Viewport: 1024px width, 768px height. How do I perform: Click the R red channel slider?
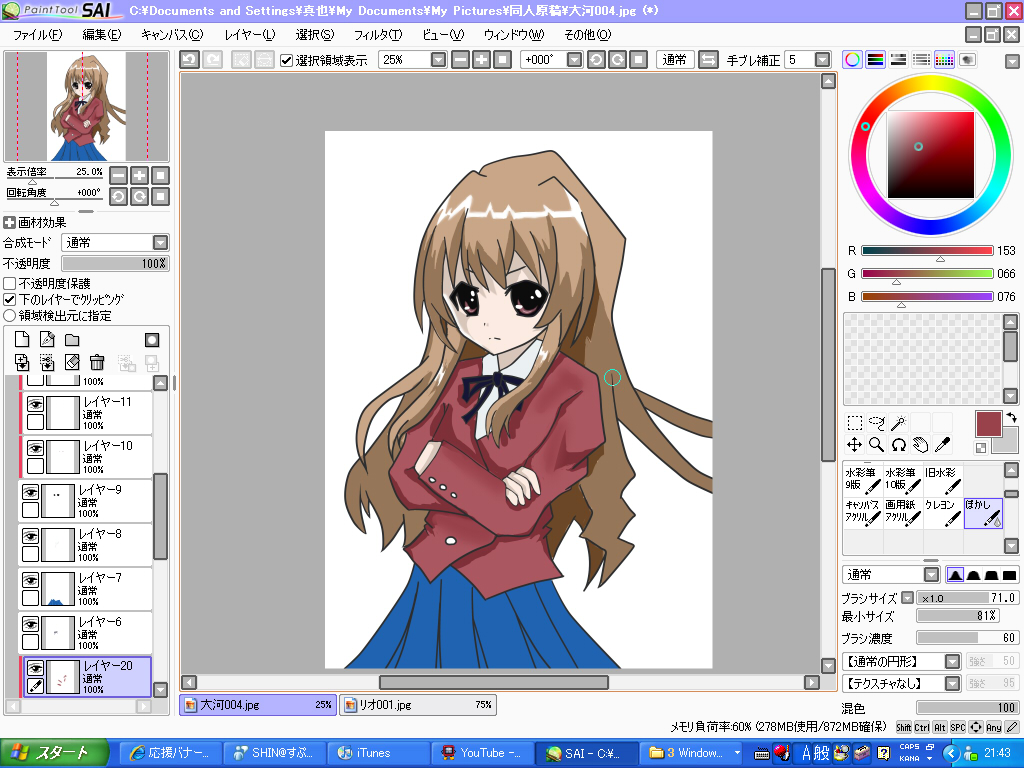(927, 251)
